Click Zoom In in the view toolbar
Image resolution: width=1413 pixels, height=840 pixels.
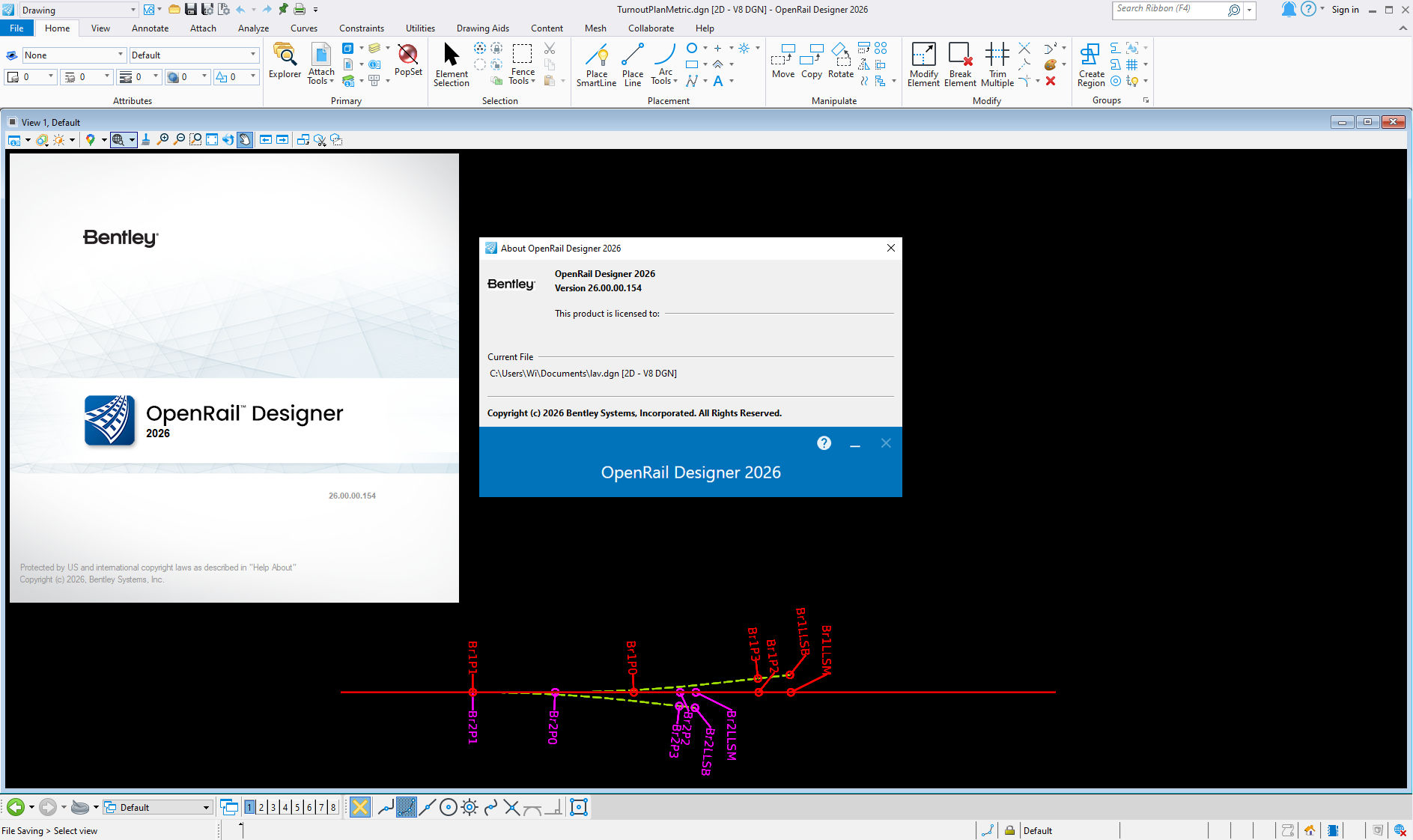(162, 139)
